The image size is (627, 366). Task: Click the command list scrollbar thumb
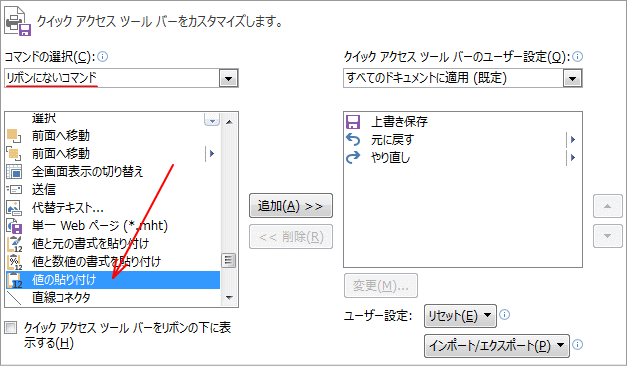pyautogui.click(x=229, y=260)
